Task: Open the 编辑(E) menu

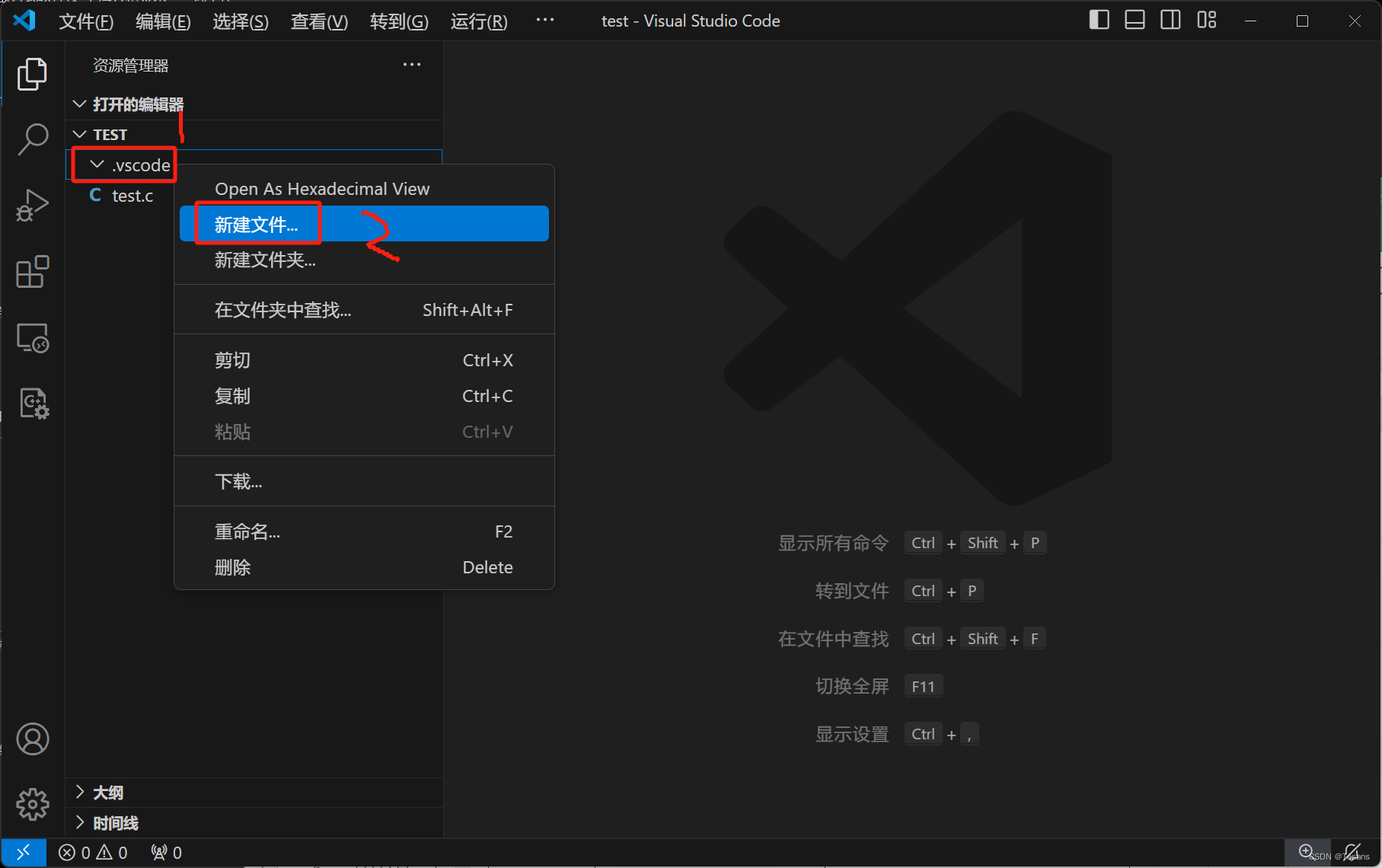Action: coord(163,21)
